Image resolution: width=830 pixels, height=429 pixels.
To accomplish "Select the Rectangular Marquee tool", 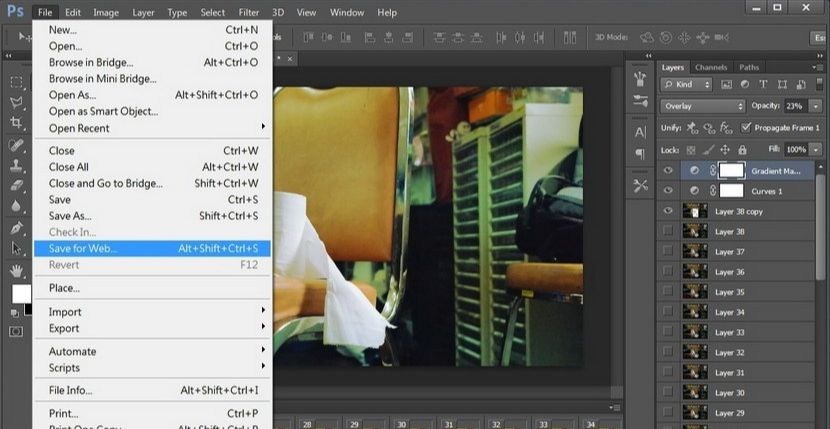I will pos(16,82).
